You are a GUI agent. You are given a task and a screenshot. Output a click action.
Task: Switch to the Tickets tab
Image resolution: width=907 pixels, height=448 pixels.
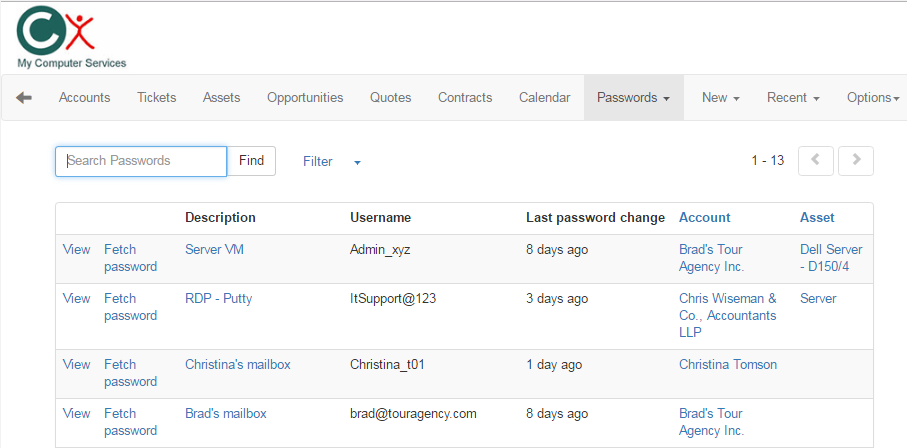(x=156, y=98)
